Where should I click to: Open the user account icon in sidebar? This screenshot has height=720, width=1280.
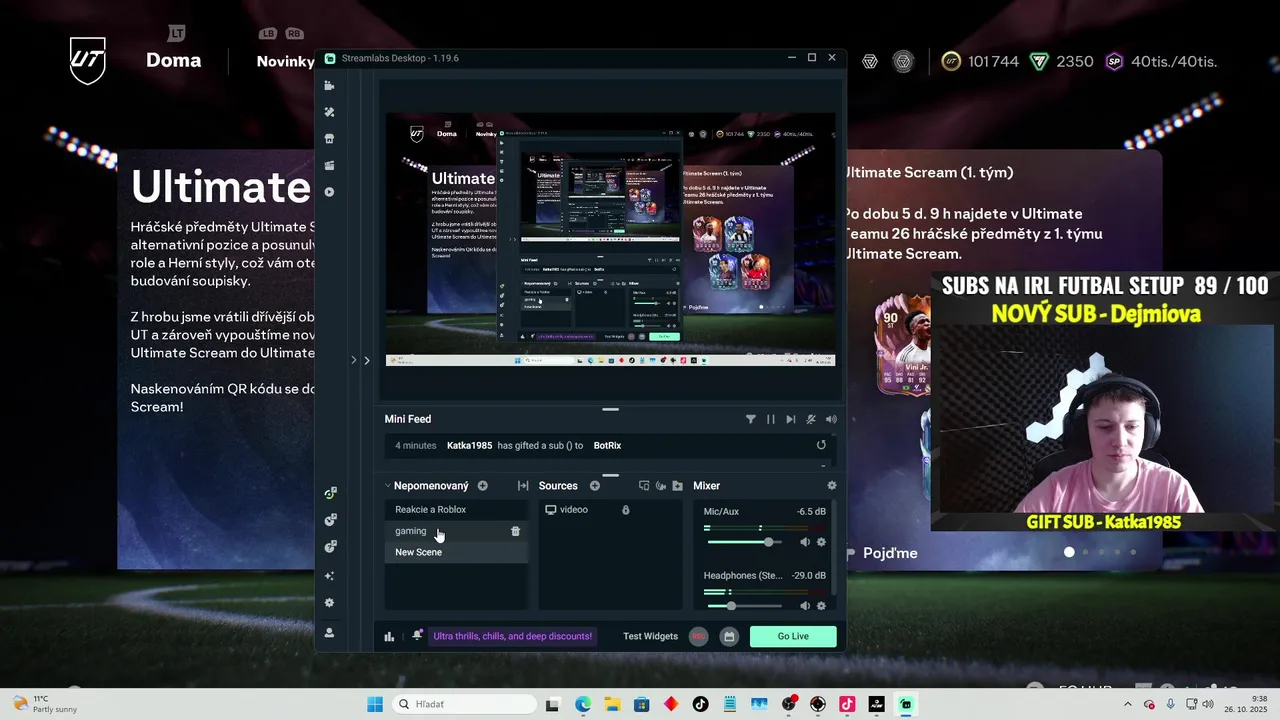tap(329, 633)
